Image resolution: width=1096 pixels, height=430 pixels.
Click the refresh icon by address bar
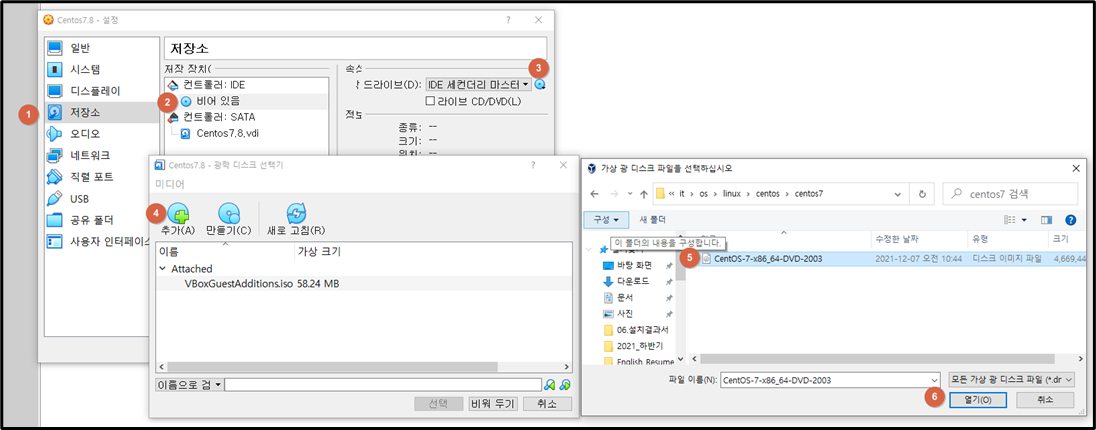[923, 194]
